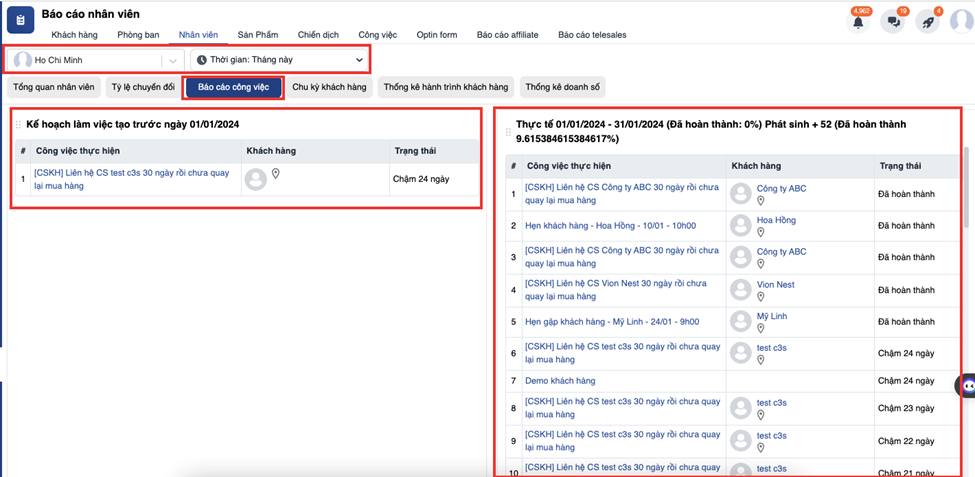
Task: Click the rocket icon in header
Action: [x=928, y=22]
